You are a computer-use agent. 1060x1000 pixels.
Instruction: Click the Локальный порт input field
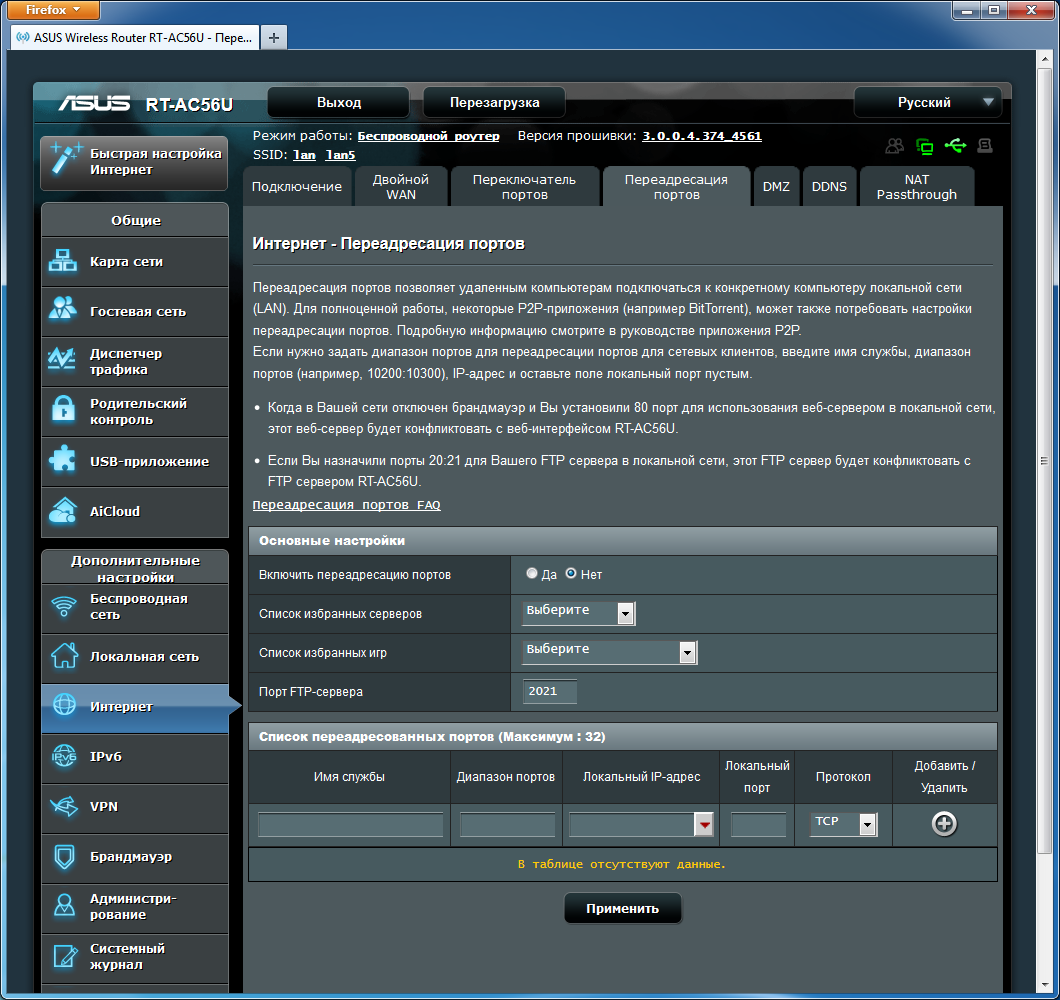point(758,824)
